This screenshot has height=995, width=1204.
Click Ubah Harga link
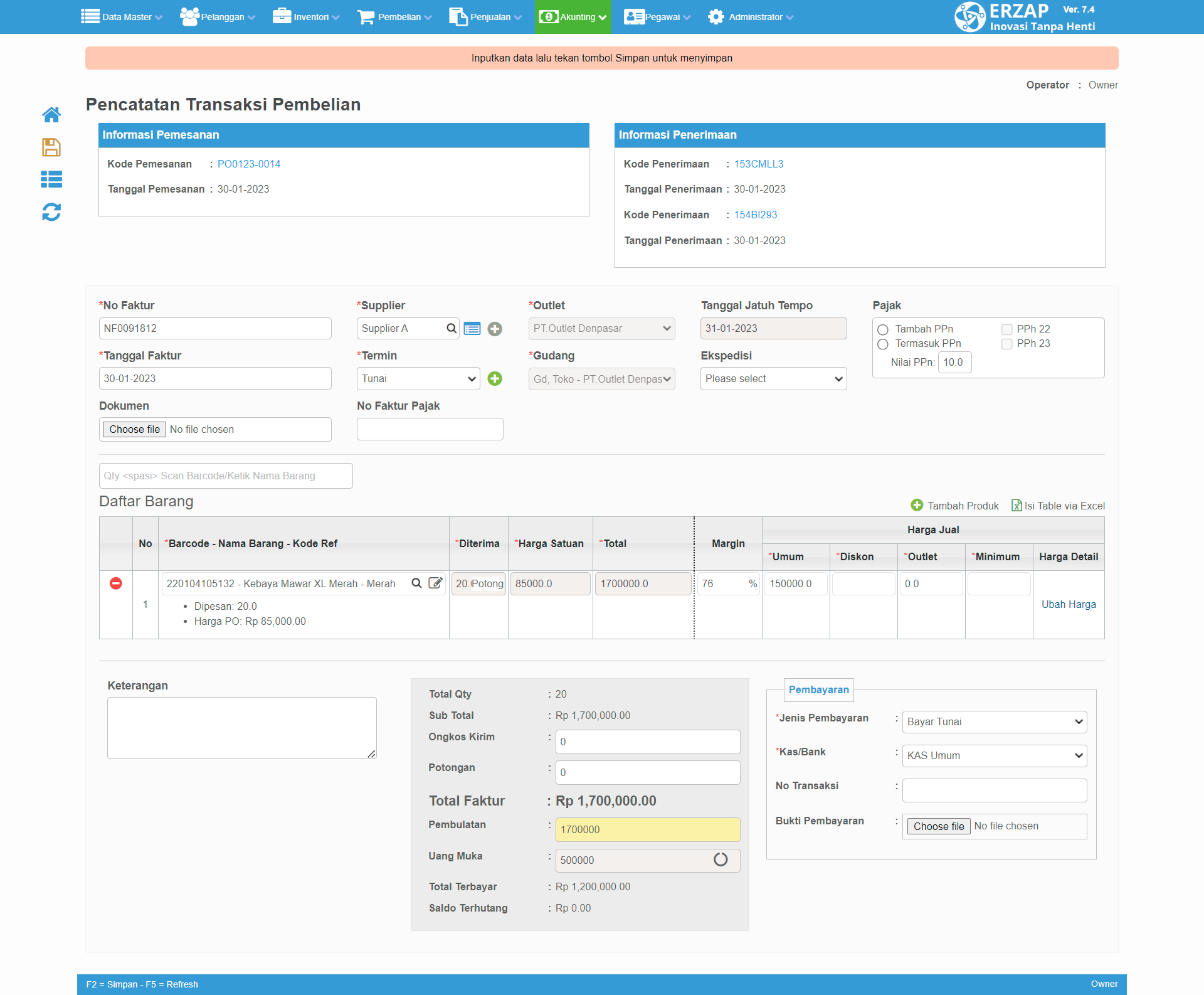pos(1069,604)
